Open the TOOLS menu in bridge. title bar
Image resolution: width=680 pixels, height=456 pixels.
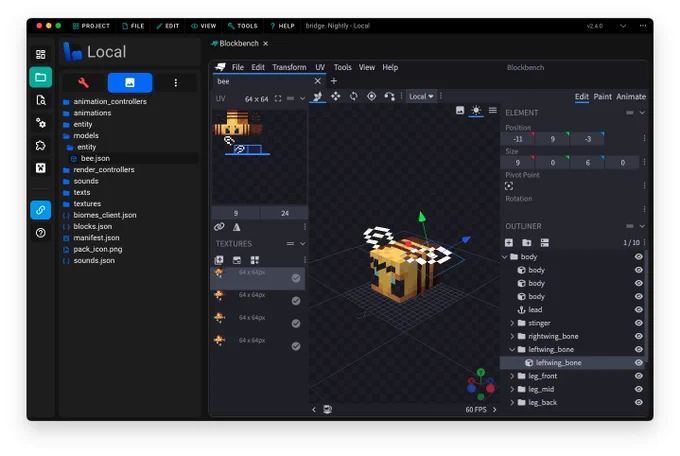pyautogui.click(x=243, y=26)
